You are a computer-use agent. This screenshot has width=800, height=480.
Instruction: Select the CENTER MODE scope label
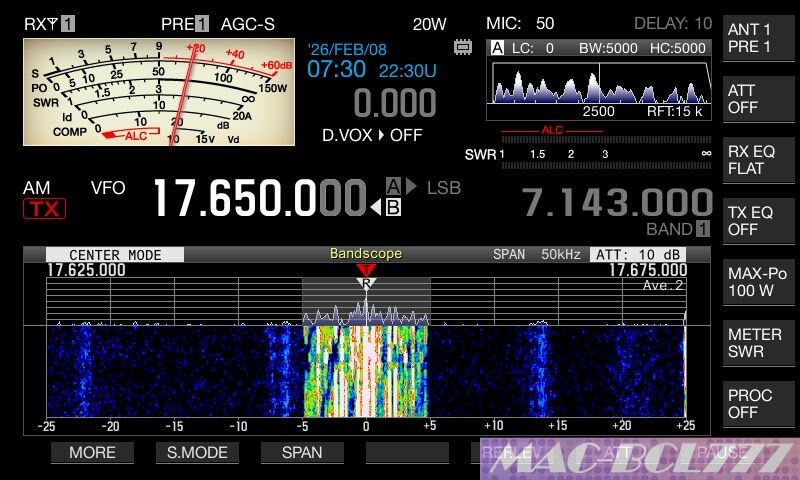coord(115,255)
